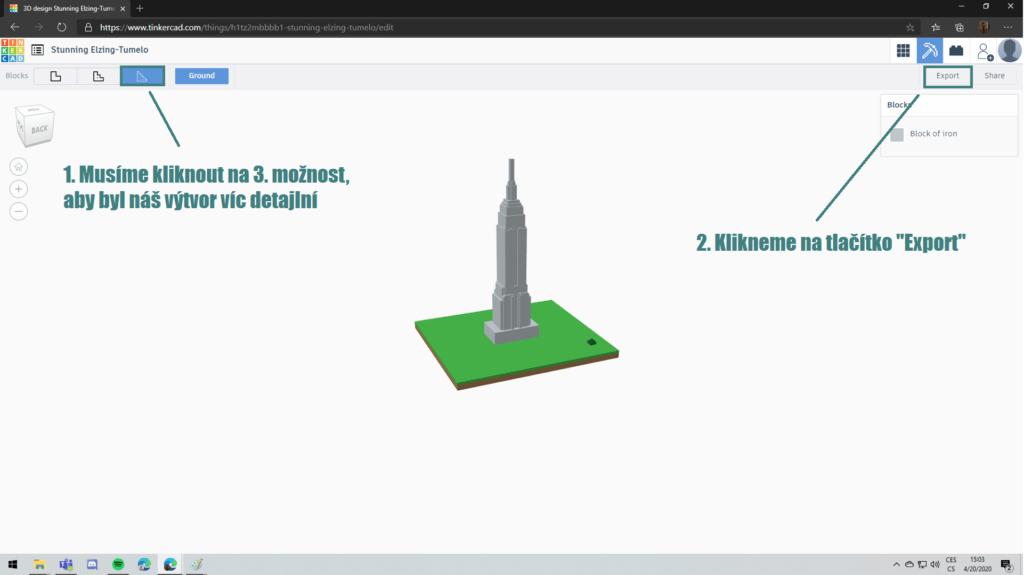Click the BACK view cube
The width and height of the screenshot is (1024, 575).
tap(36, 126)
